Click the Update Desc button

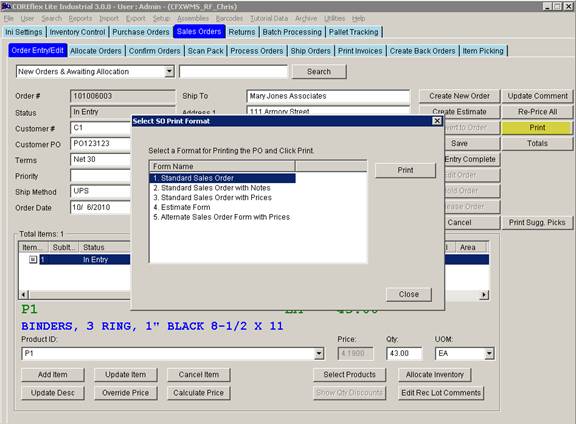pyautogui.click(x=53, y=393)
